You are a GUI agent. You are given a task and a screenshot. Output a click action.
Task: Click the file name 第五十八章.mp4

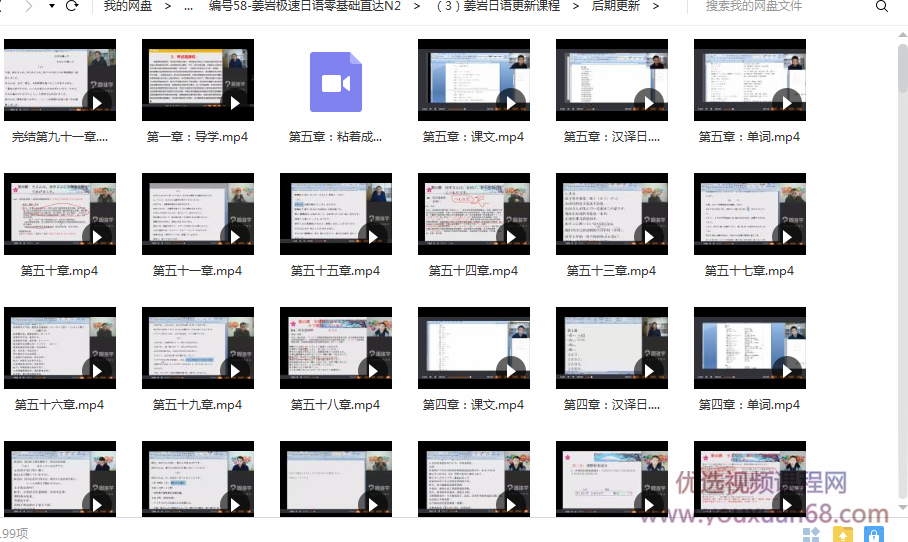(335, 405)
